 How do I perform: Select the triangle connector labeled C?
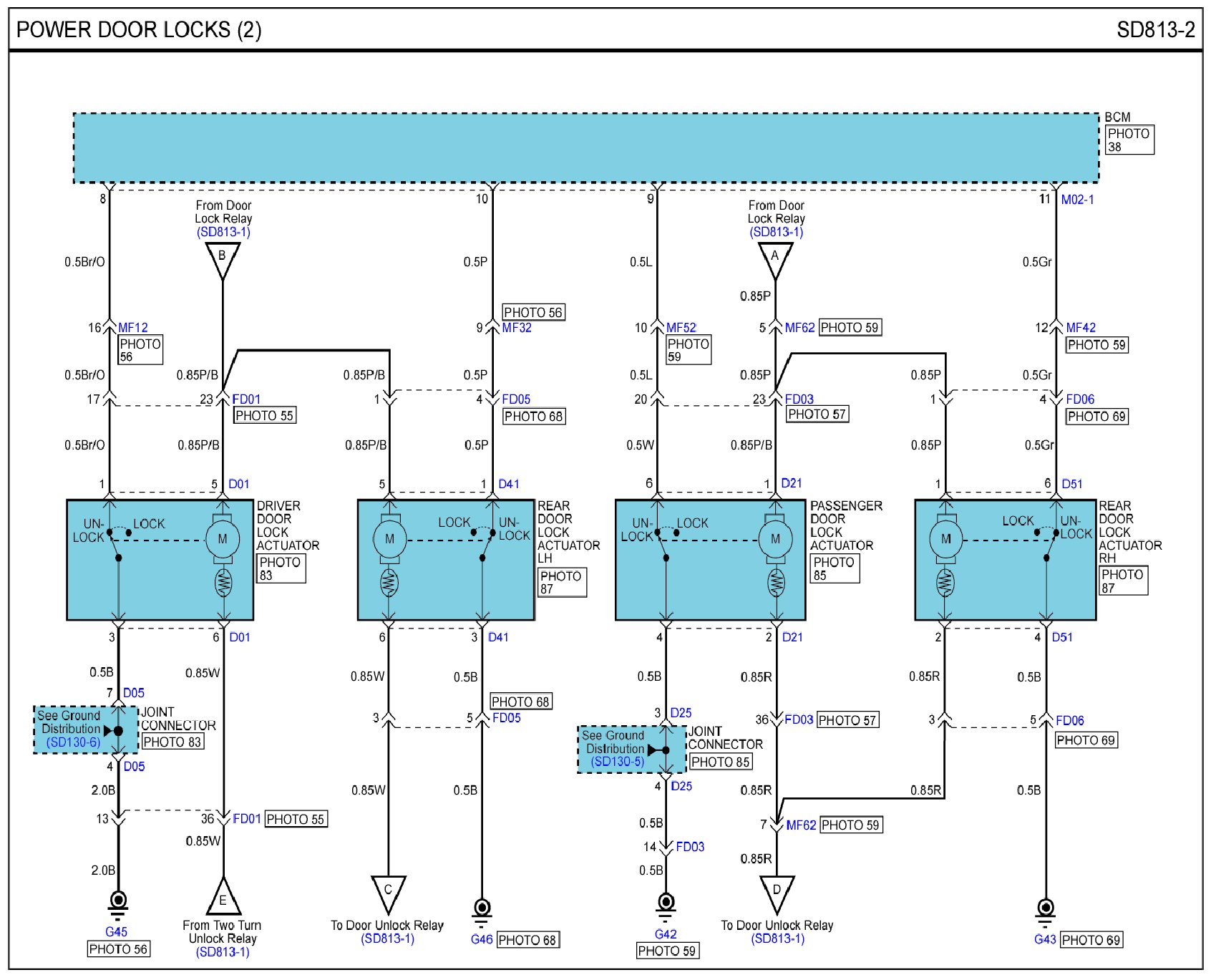coord(388,892)
